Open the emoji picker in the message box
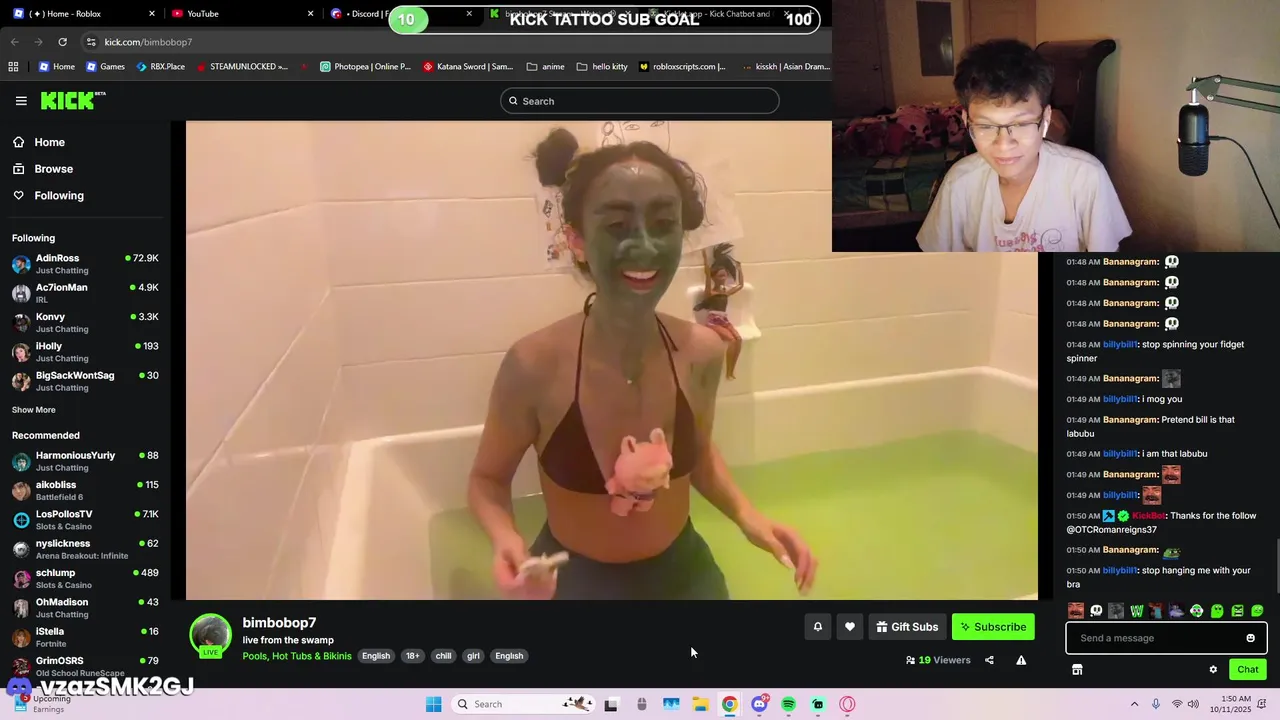Image resolution: width=1280 pixels, height=720 pixels. point(1250,638)
